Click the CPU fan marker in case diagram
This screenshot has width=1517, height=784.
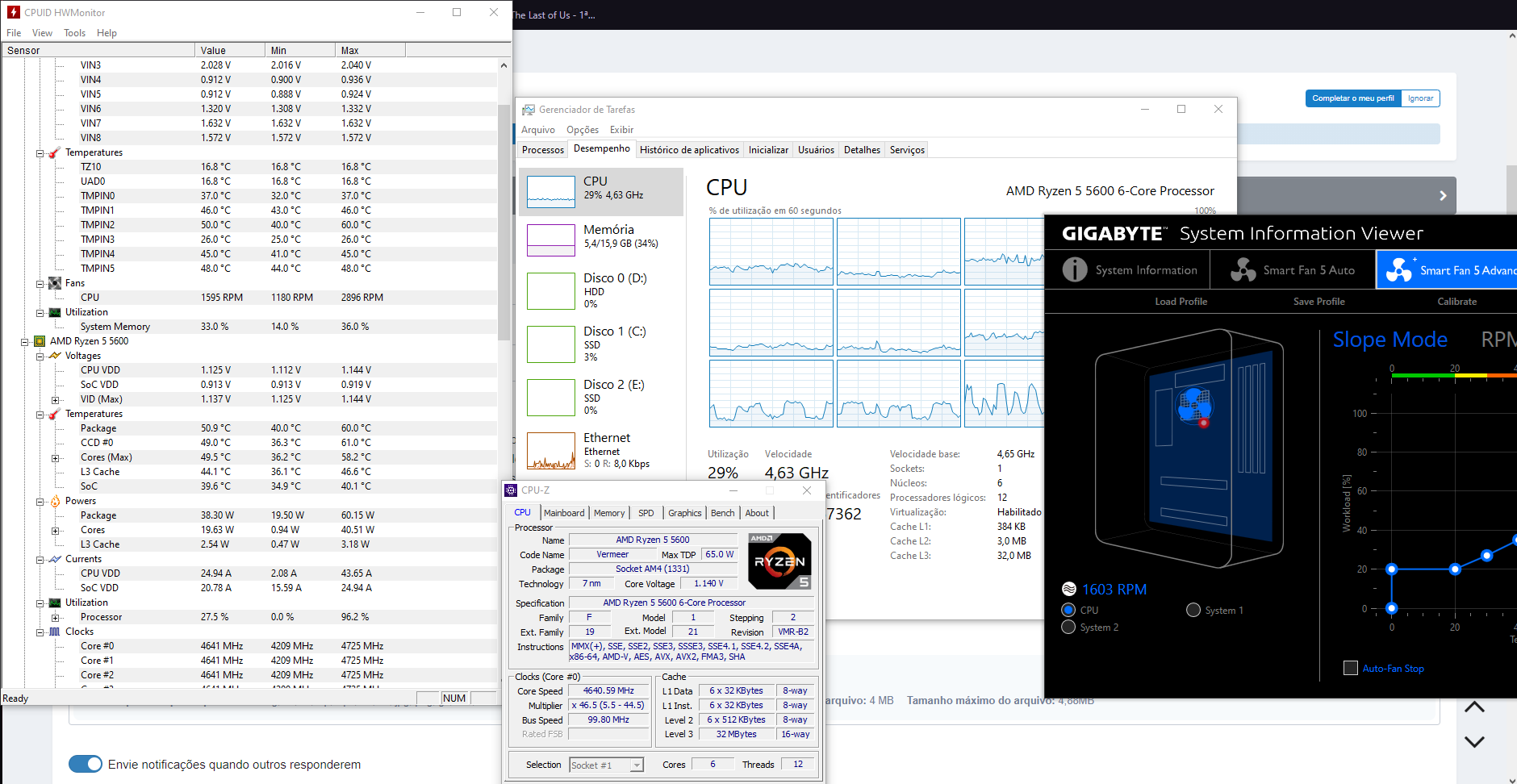point(1195,406)
